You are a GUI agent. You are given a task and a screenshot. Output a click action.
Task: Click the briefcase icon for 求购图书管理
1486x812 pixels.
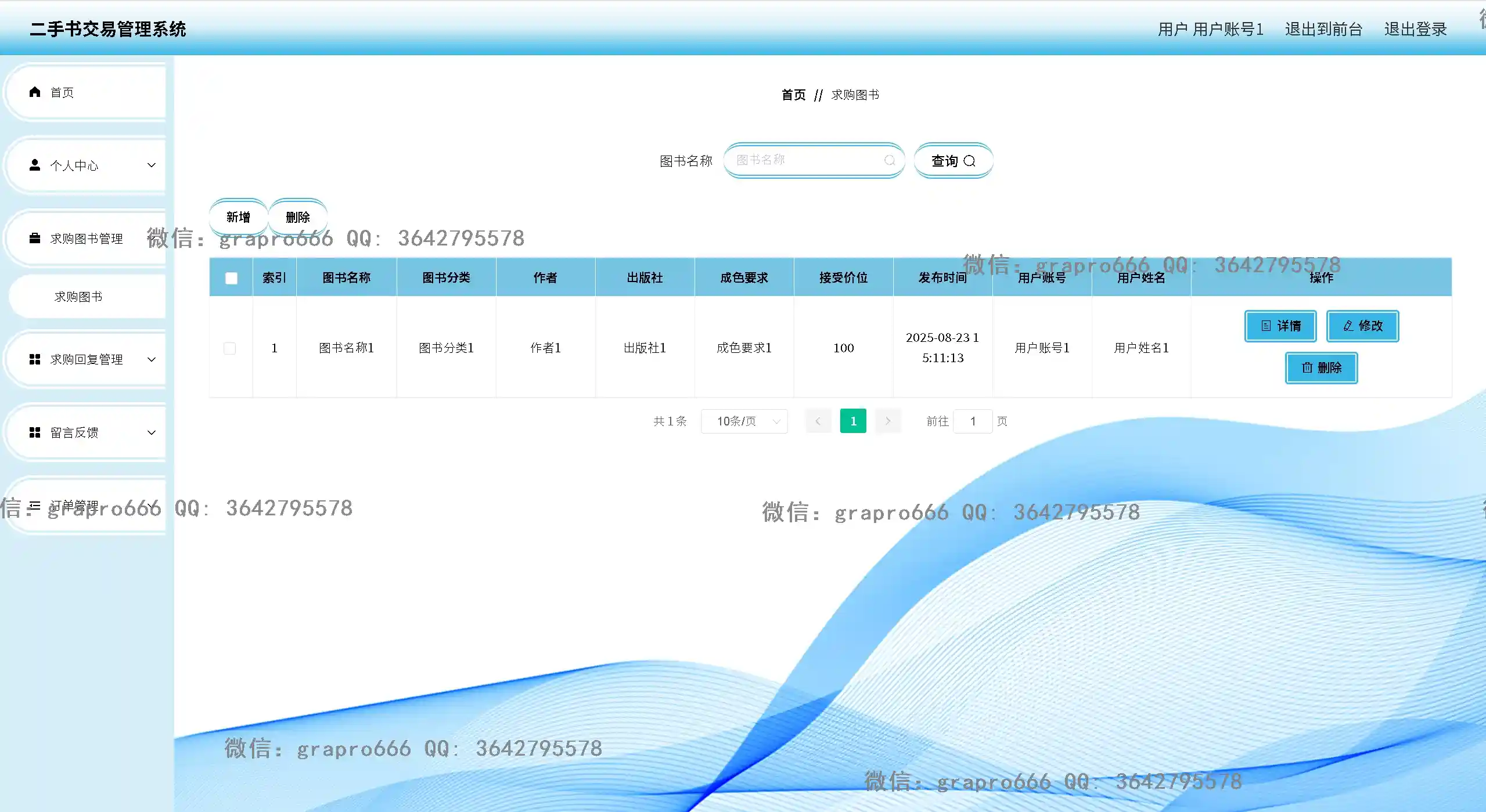click(35, 239)
